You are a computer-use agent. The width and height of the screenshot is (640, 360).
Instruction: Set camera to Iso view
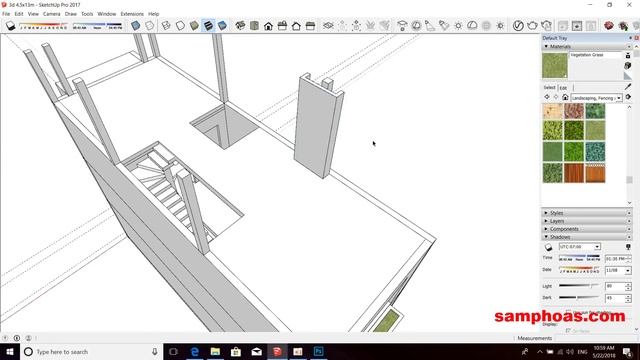pos(240,26)
